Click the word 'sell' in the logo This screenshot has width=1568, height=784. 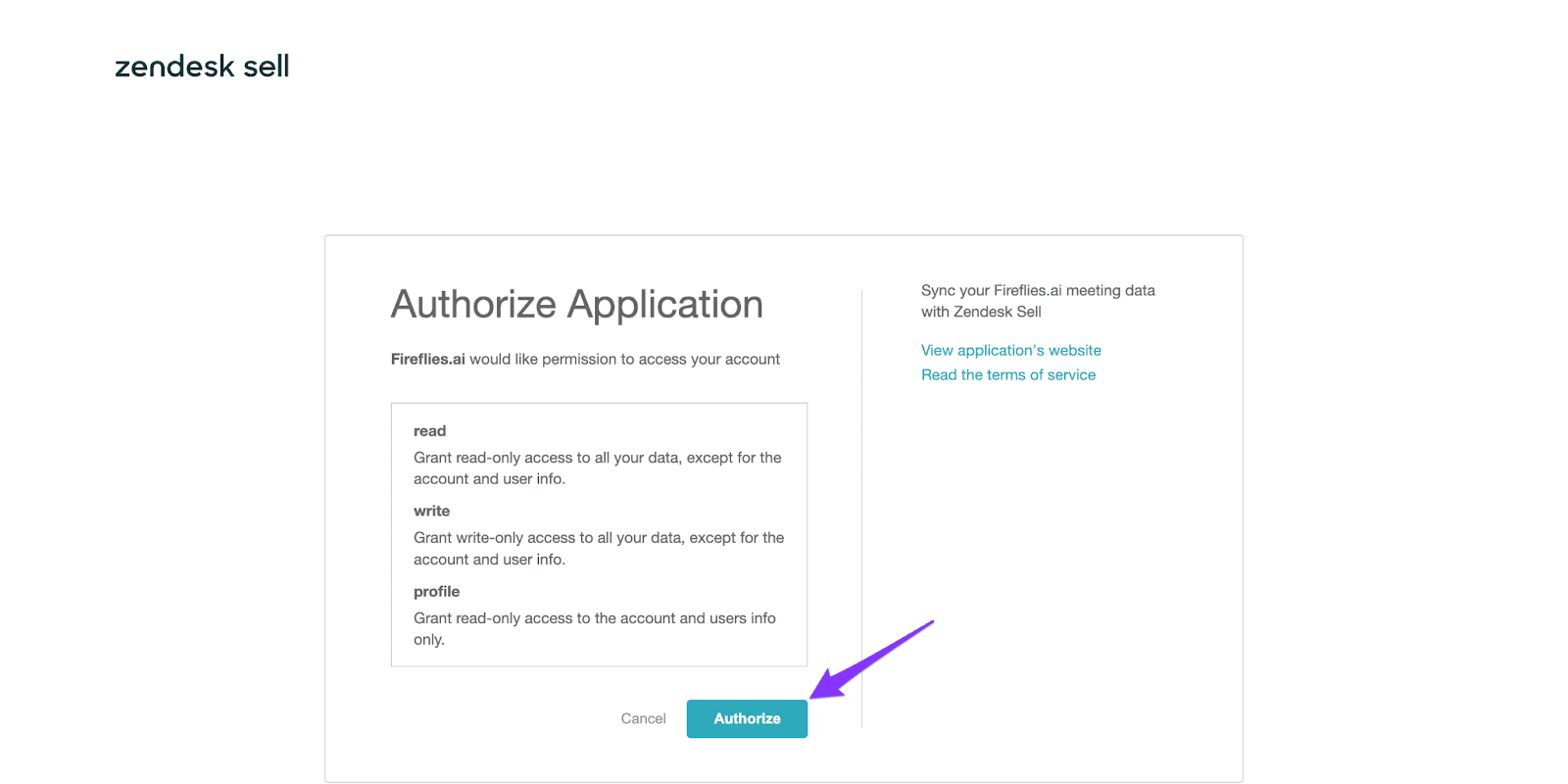tap(267, 66)
